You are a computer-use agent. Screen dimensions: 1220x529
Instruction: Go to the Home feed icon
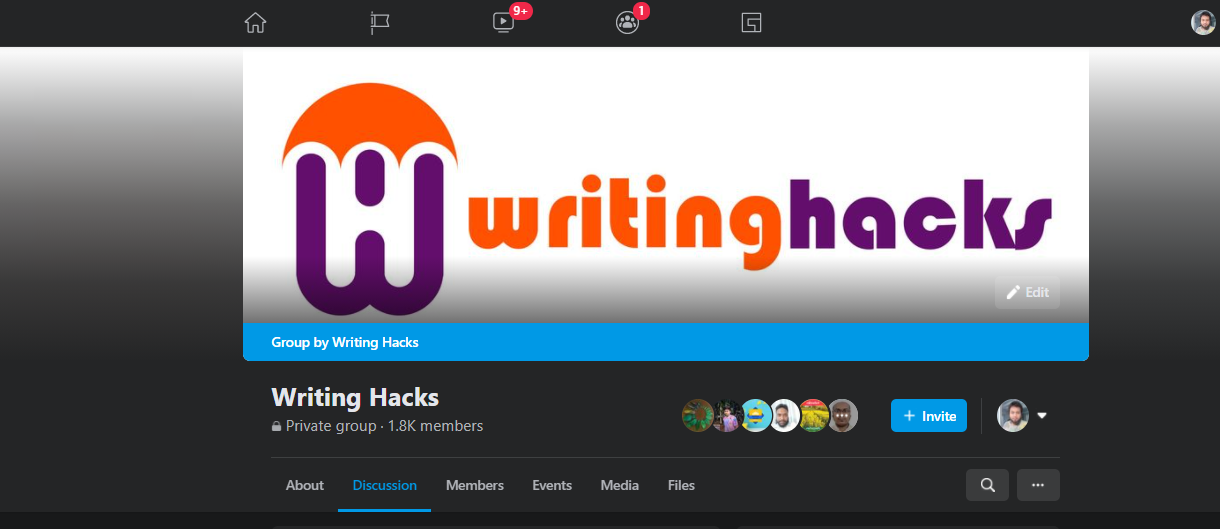pyautogui.click(x=256, y=22)
